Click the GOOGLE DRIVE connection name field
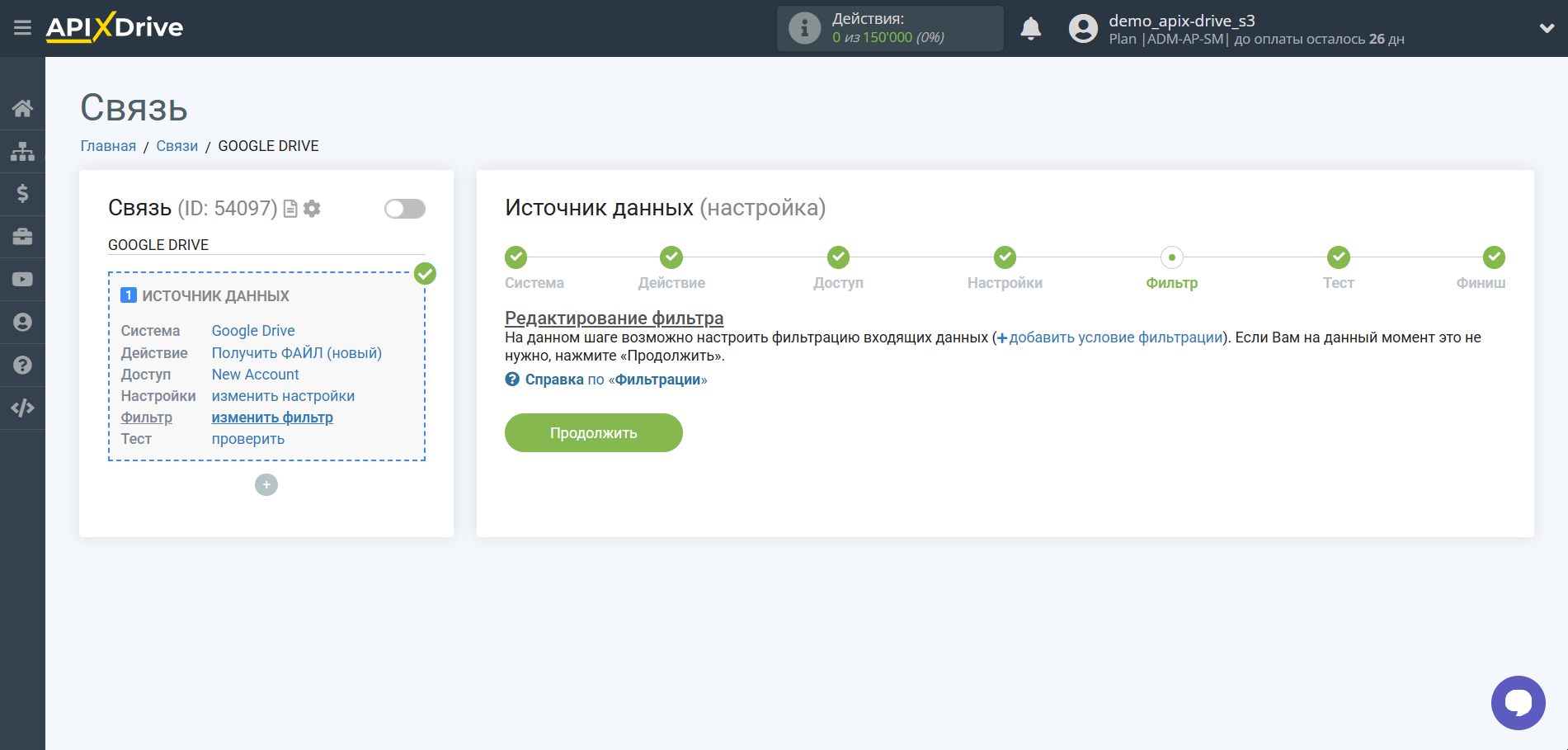This screenshot has width=1568, height=750. [x=266, y=245]
